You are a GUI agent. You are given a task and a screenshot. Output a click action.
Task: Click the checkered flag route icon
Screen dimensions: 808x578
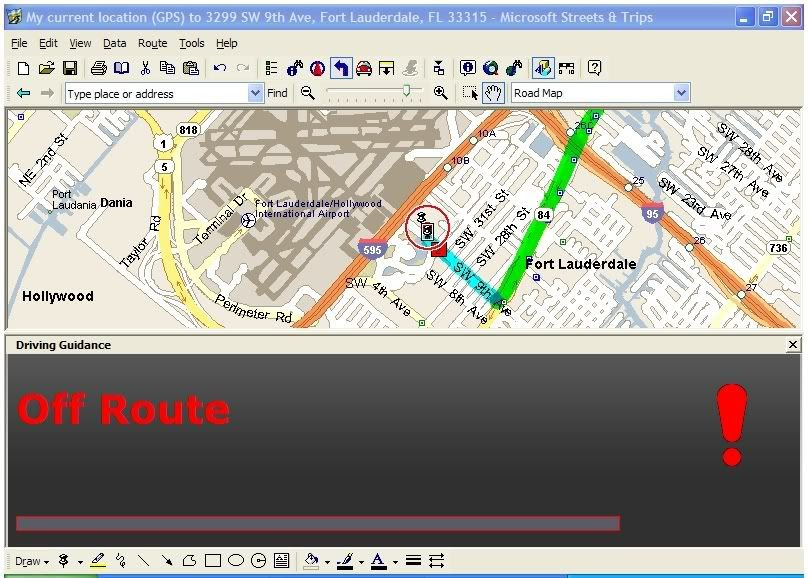(x=566, y=68)
